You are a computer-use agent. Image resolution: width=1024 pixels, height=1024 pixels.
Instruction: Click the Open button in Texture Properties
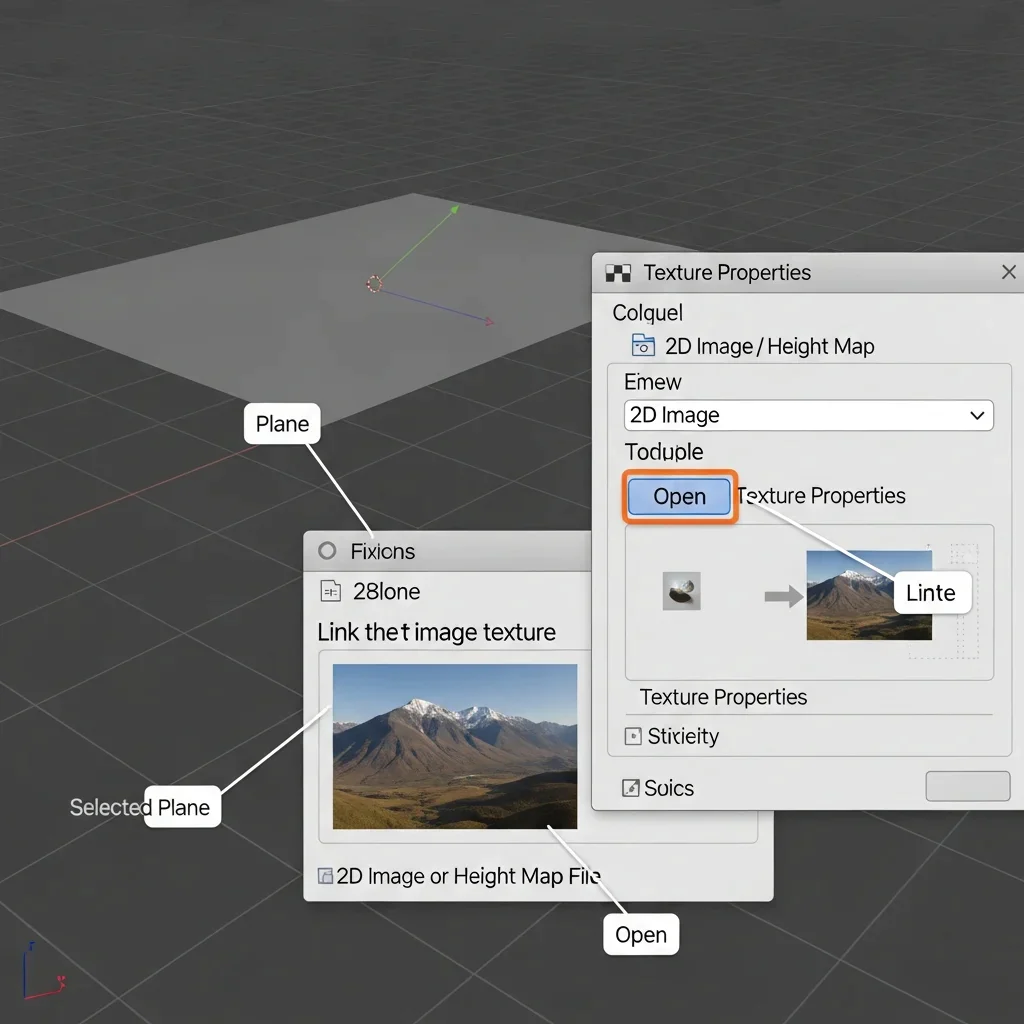pos(679,496)
